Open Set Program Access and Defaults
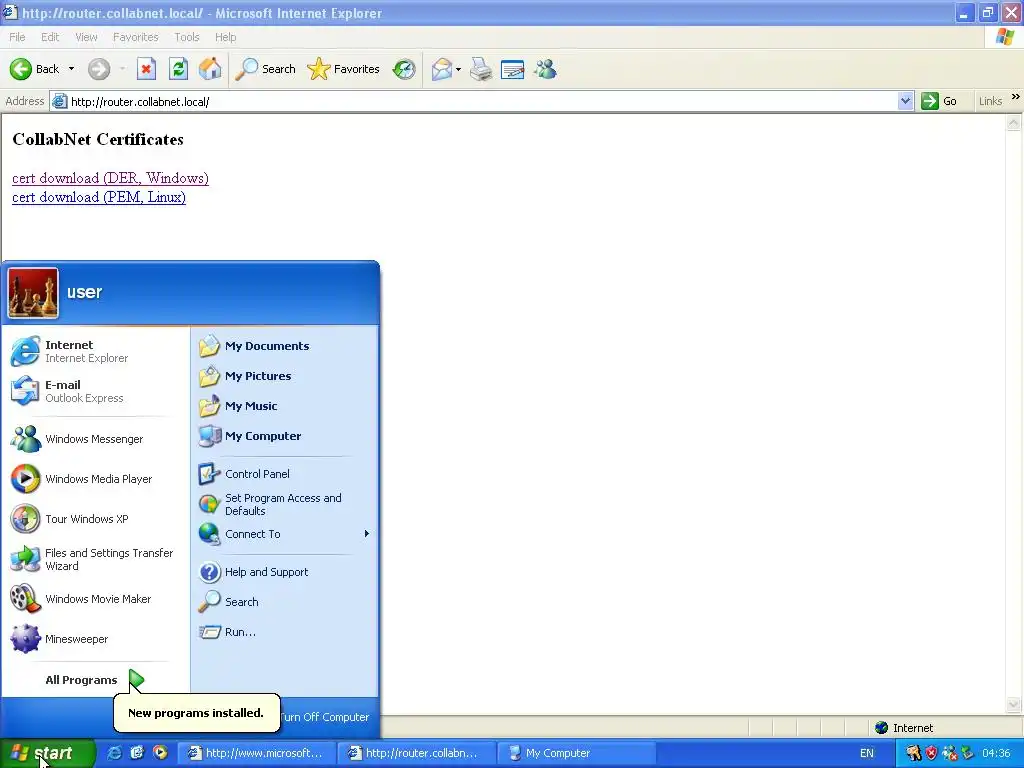The height and width of the screenshot is (768, 1024). pyautogui.click(x=285, y=504)
